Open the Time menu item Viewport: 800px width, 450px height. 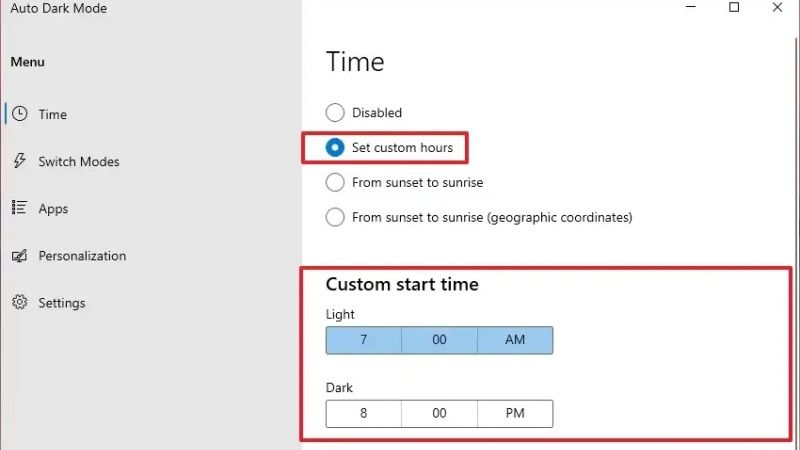[53, 114]
